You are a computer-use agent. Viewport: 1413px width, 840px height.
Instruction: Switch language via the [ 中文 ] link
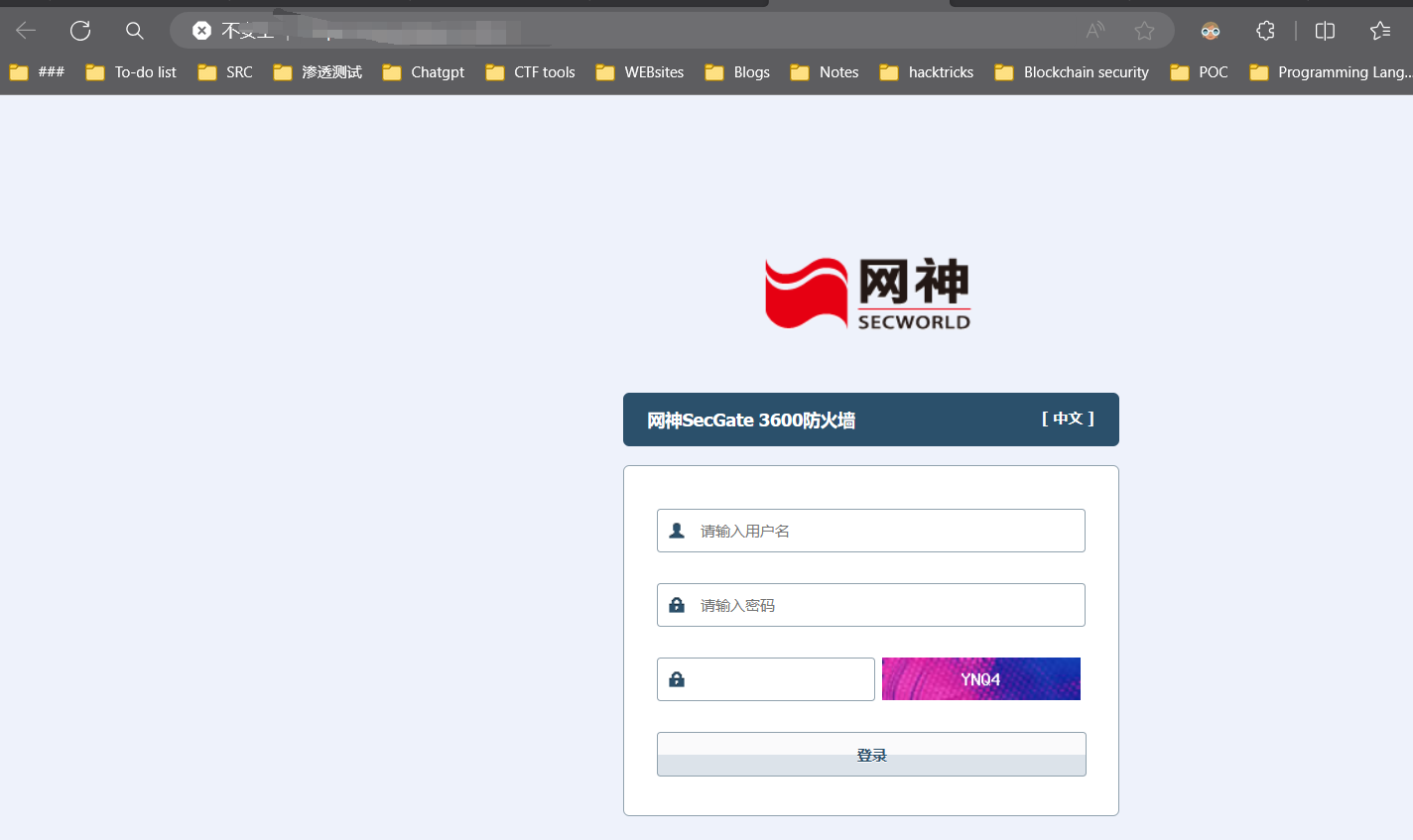[x=1068, y=419]
